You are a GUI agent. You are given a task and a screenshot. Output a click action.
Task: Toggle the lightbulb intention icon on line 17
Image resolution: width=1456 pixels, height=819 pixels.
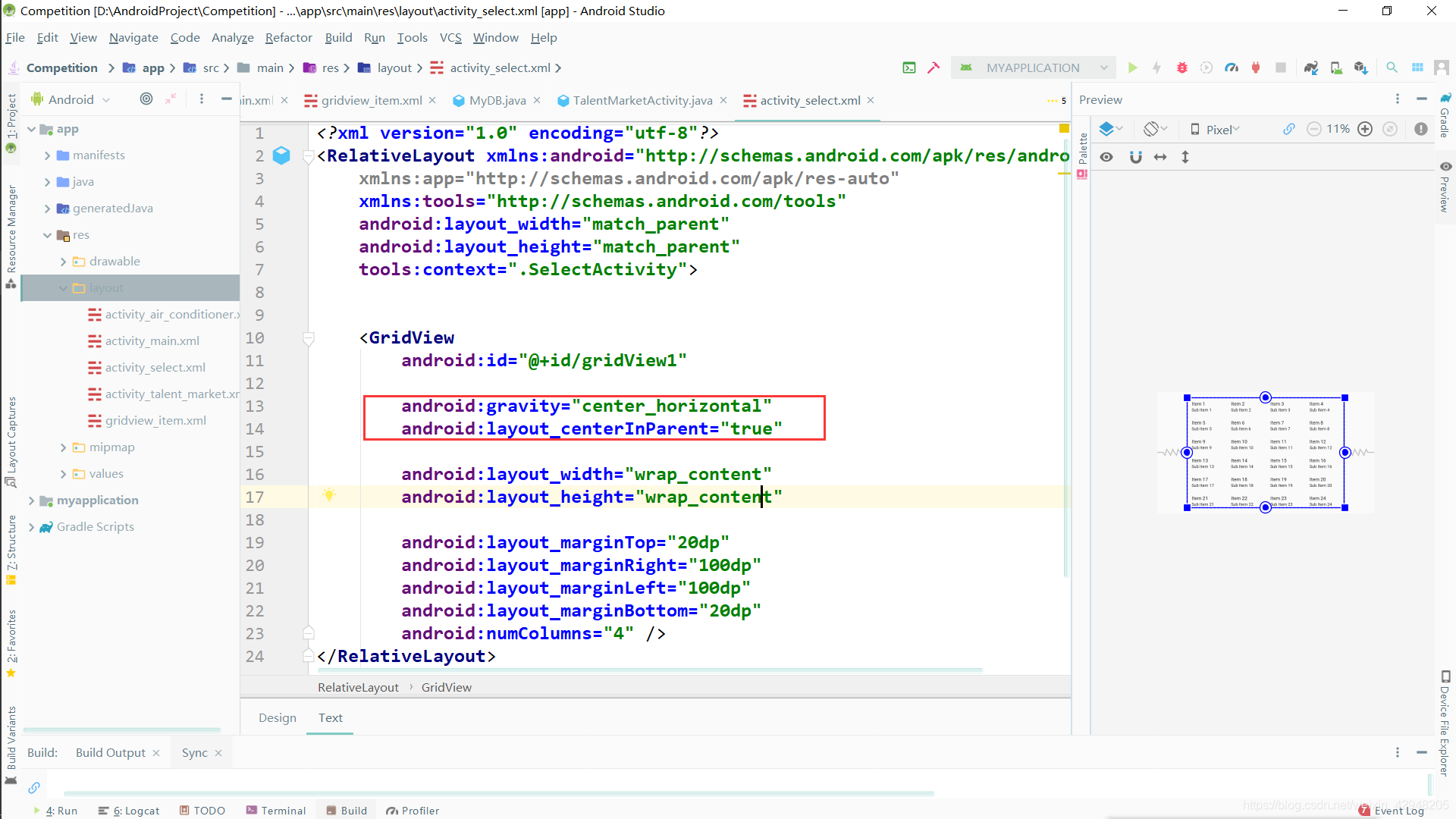[328, 495]
